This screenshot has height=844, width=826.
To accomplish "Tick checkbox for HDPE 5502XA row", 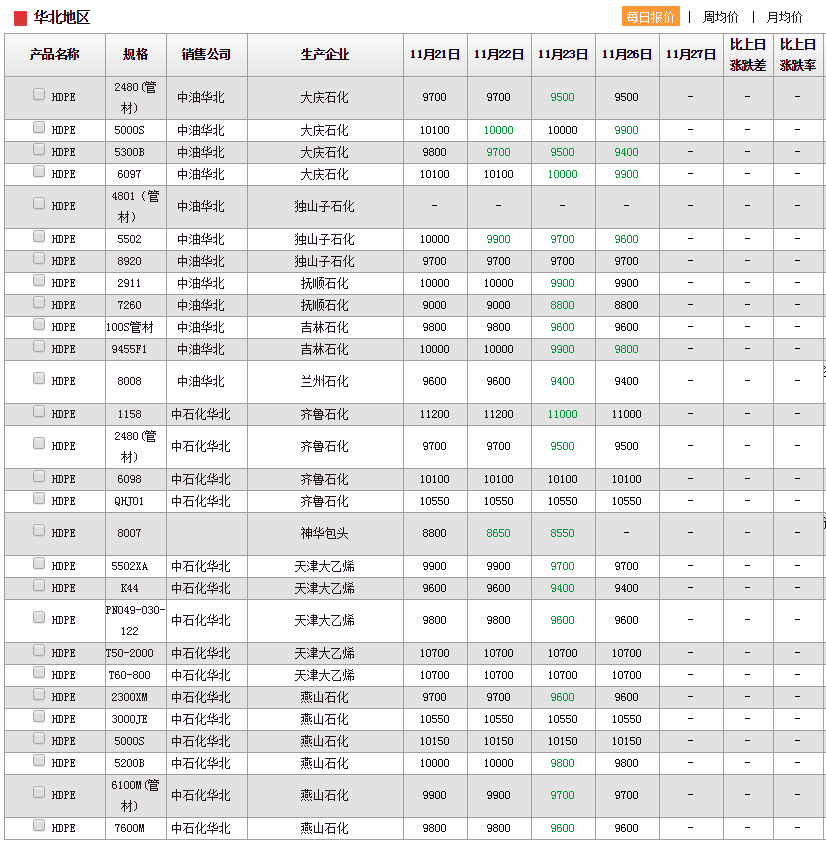I will (x=39, y=563).
